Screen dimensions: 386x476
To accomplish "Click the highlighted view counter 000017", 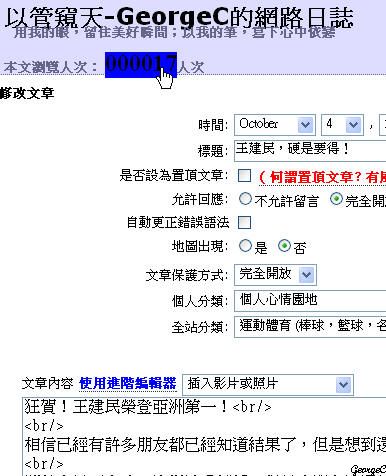I will click(141, 65).
